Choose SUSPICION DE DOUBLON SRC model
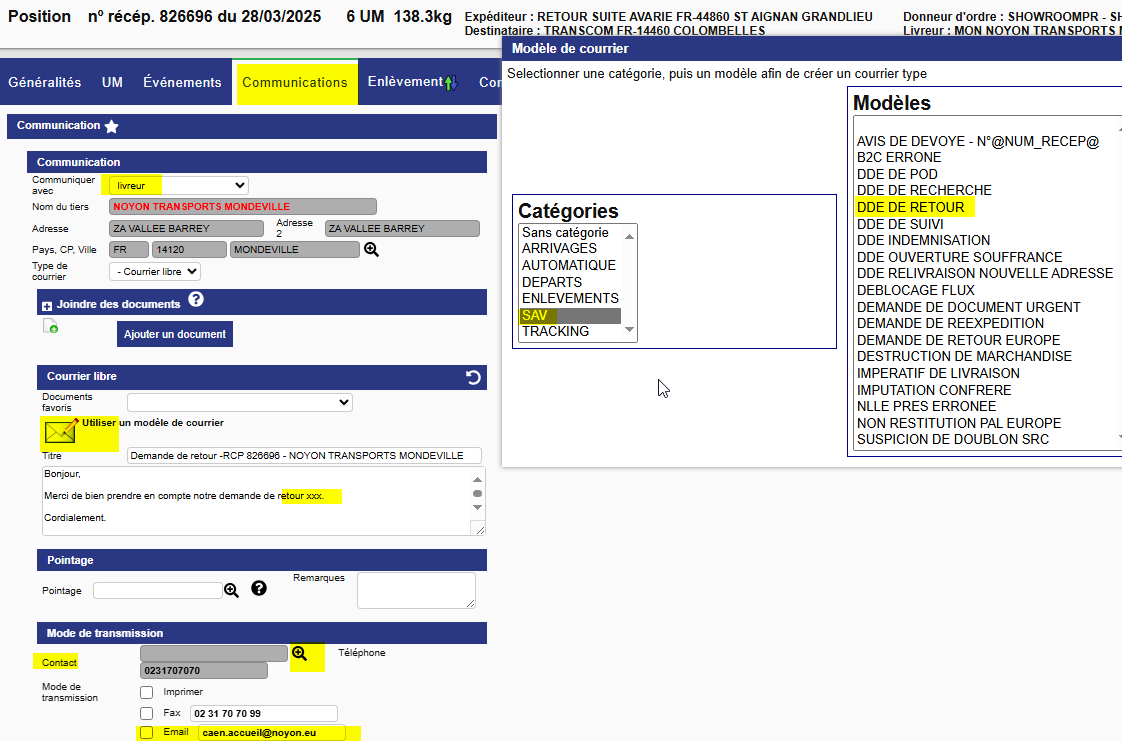The image size is (1122, 741). point(953,439)
